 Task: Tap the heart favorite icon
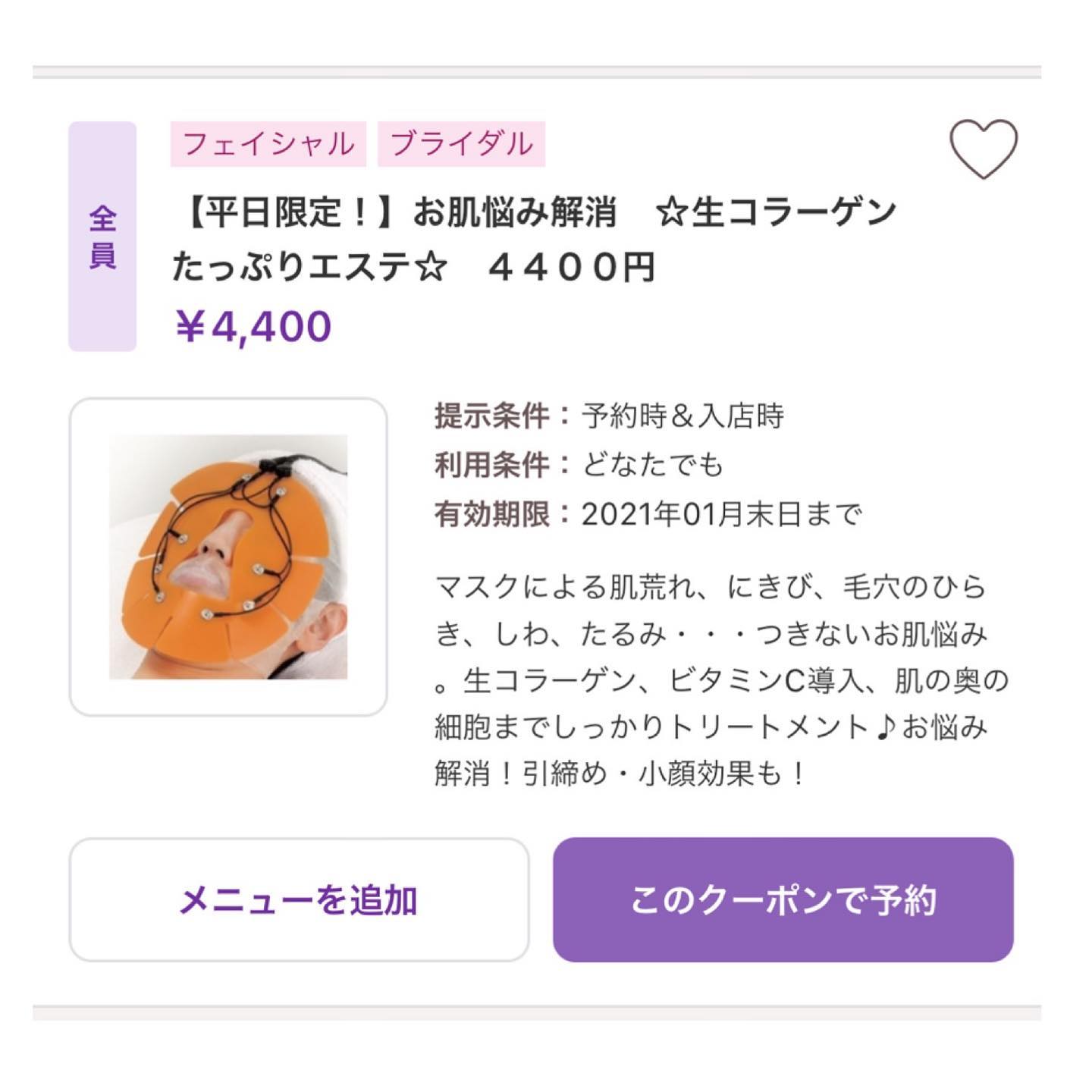[984, 149]
